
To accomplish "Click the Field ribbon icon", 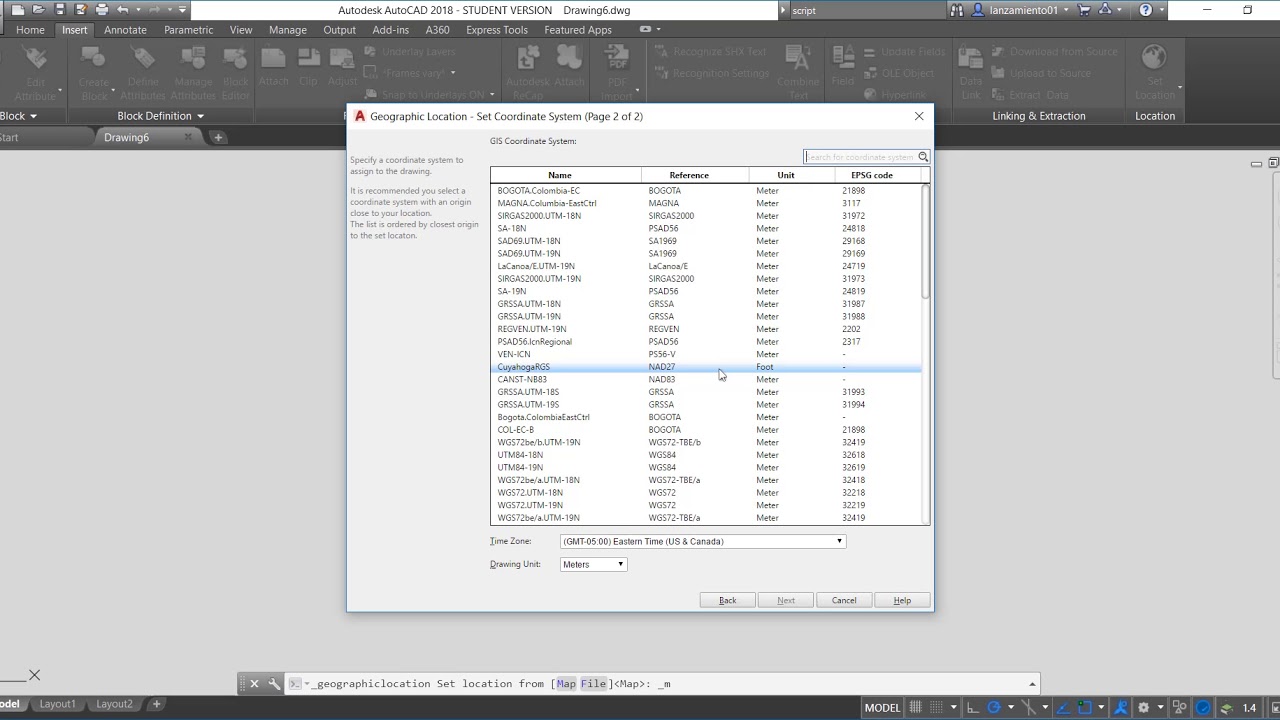I will (843, 59).
